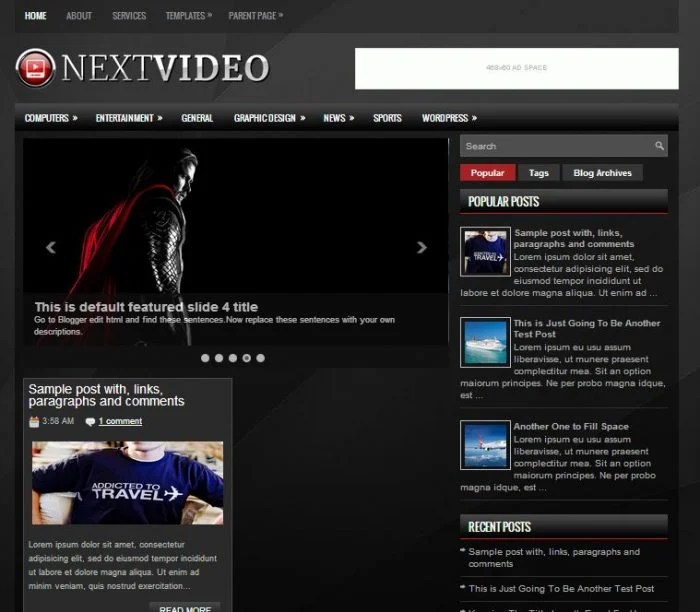Open the News category dropdown
The height and width of the screenshot is (612, 700).
pos(339,118)
